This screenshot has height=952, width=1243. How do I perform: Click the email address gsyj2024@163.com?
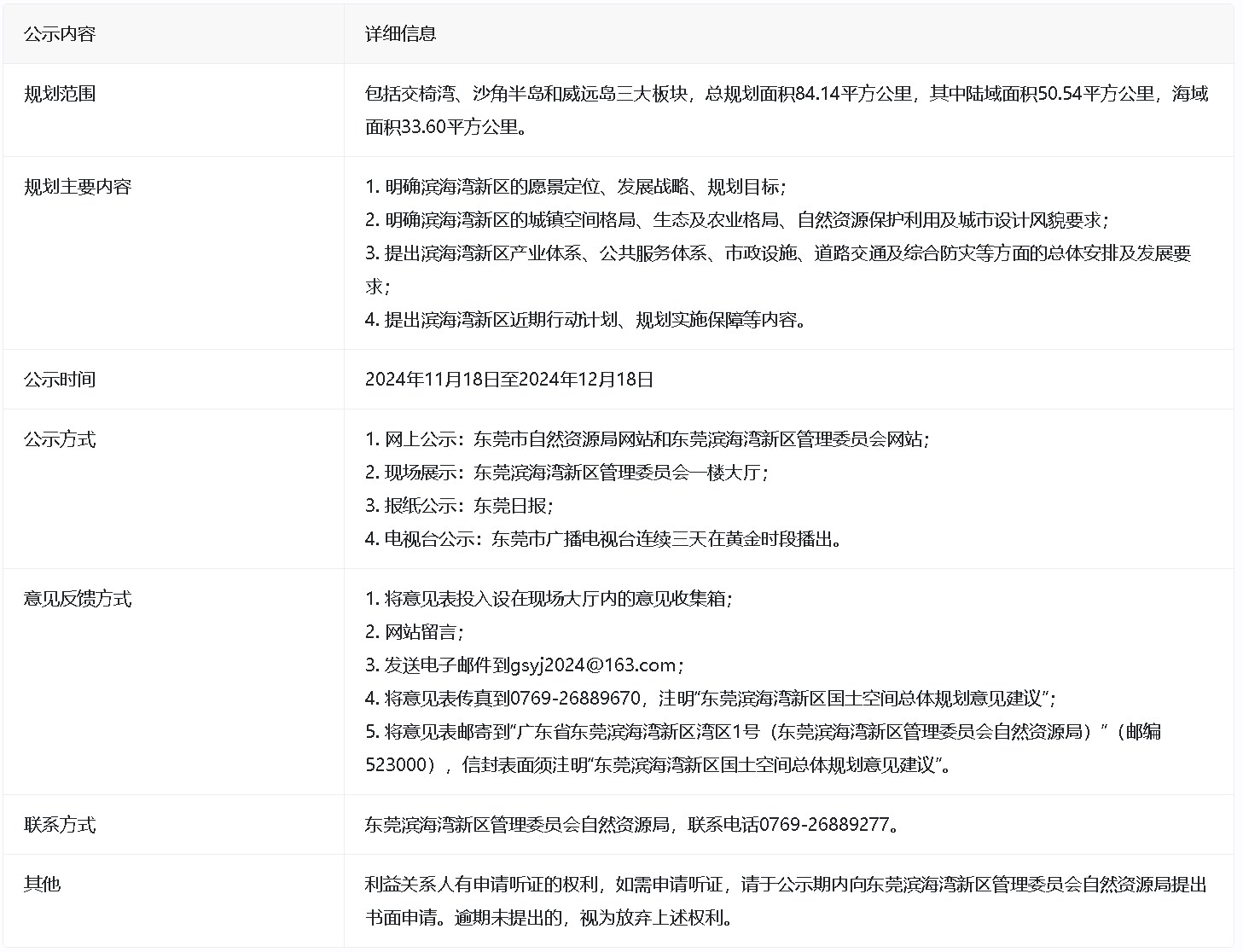pyautogui.click(x=592, y=665)
